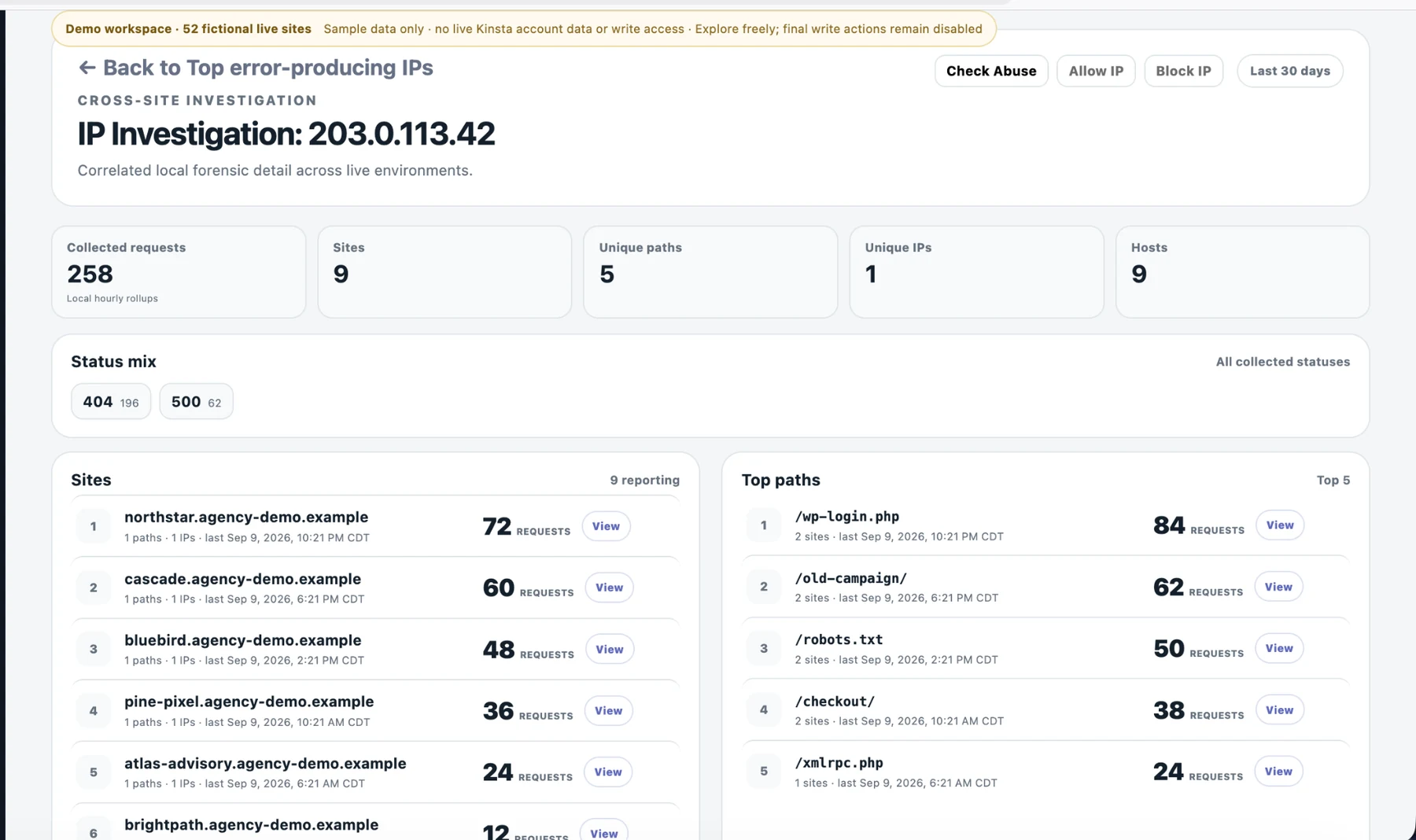Click the /robots.txt path text
1416x840 pixels.
point(839,639)
